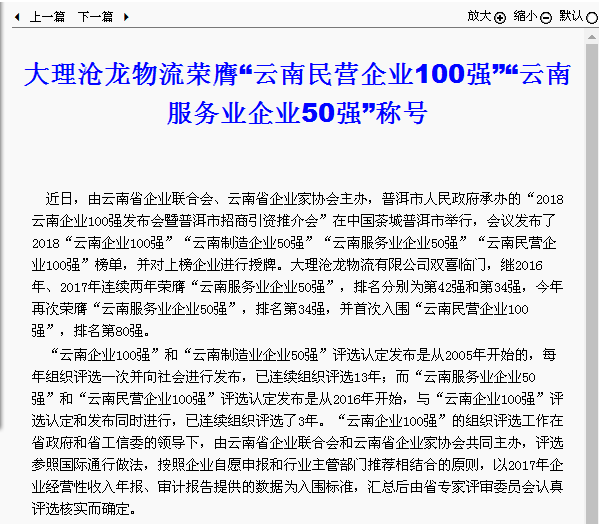The width and height of the screenshot is (599, 524).
Task: Click the minus circle icon next to 缩小
Action: (x=546, y=18)
